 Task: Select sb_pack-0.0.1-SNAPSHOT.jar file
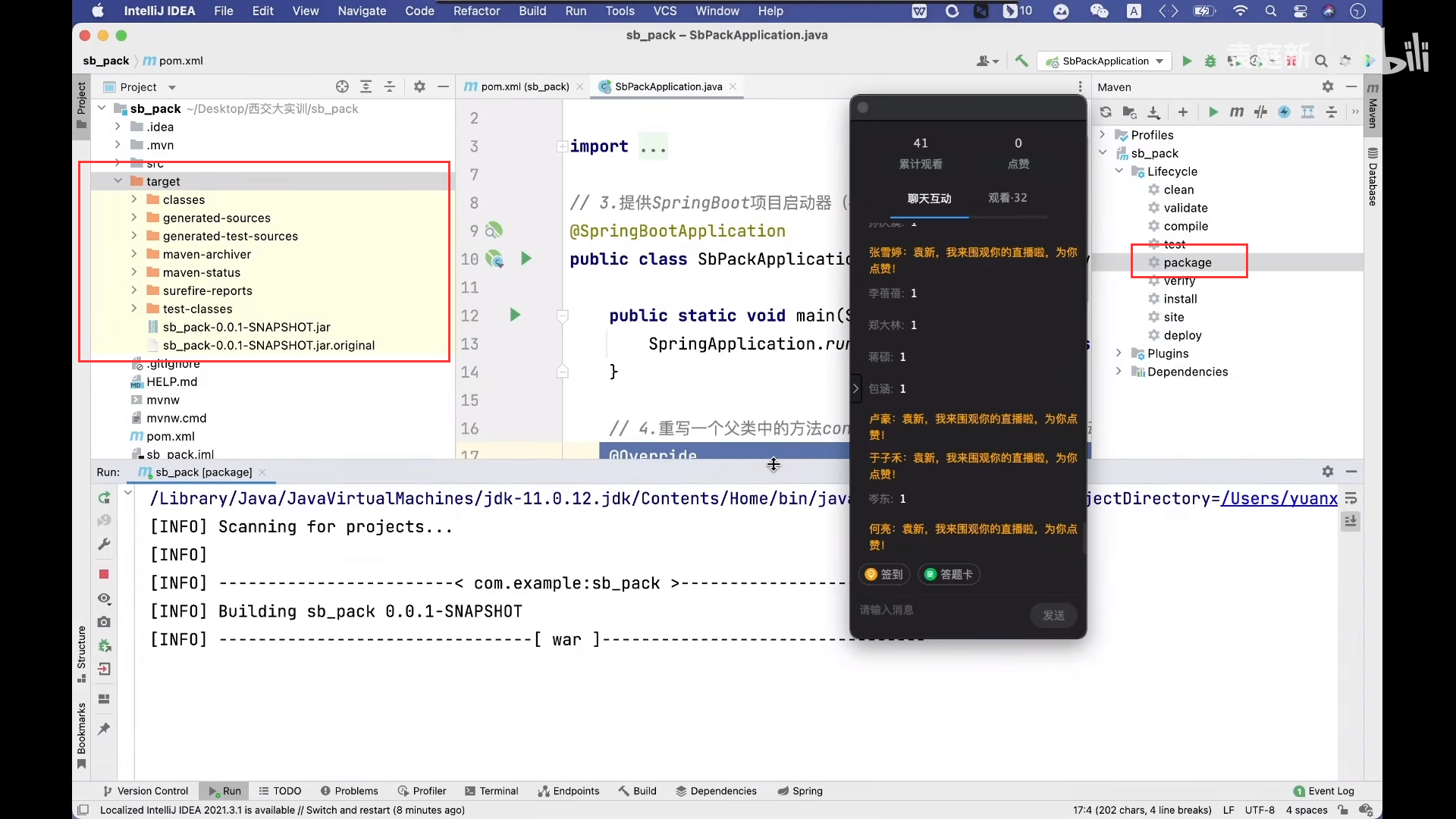(x=246, y=327)
